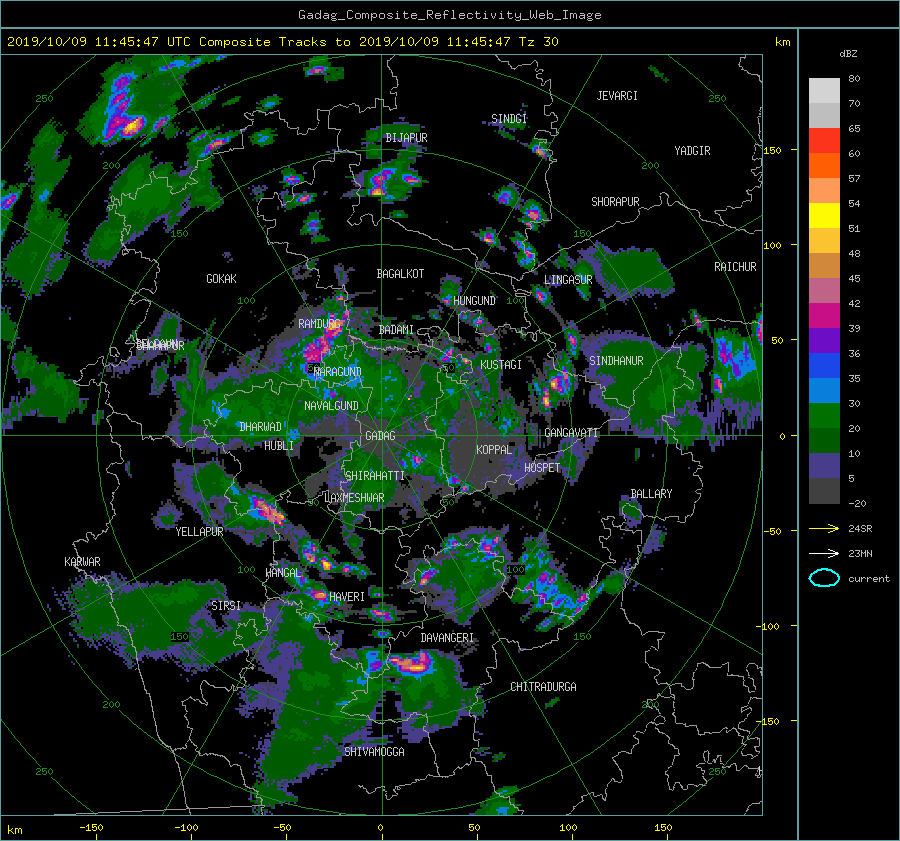
Task: Click the SINDHANUR city label
Action: click(616, 361)
